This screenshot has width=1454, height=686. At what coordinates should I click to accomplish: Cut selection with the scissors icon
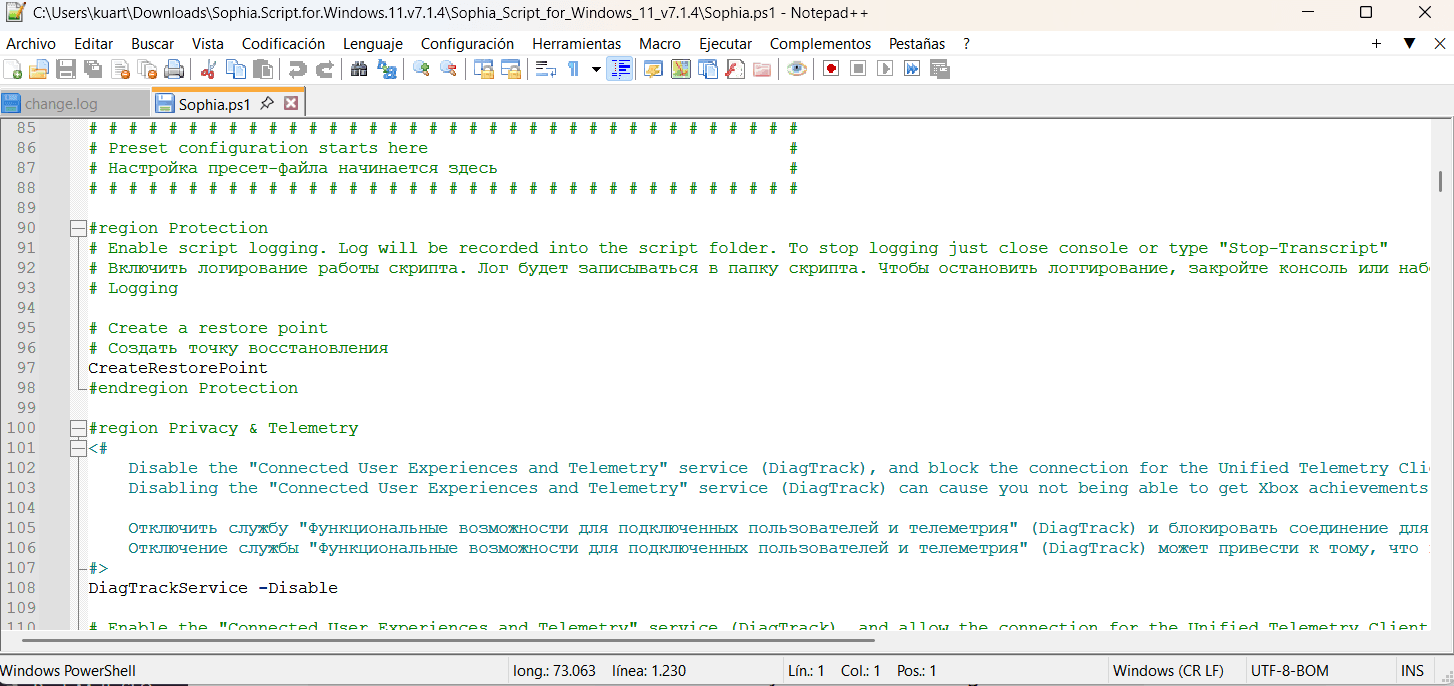pos(209,69)
